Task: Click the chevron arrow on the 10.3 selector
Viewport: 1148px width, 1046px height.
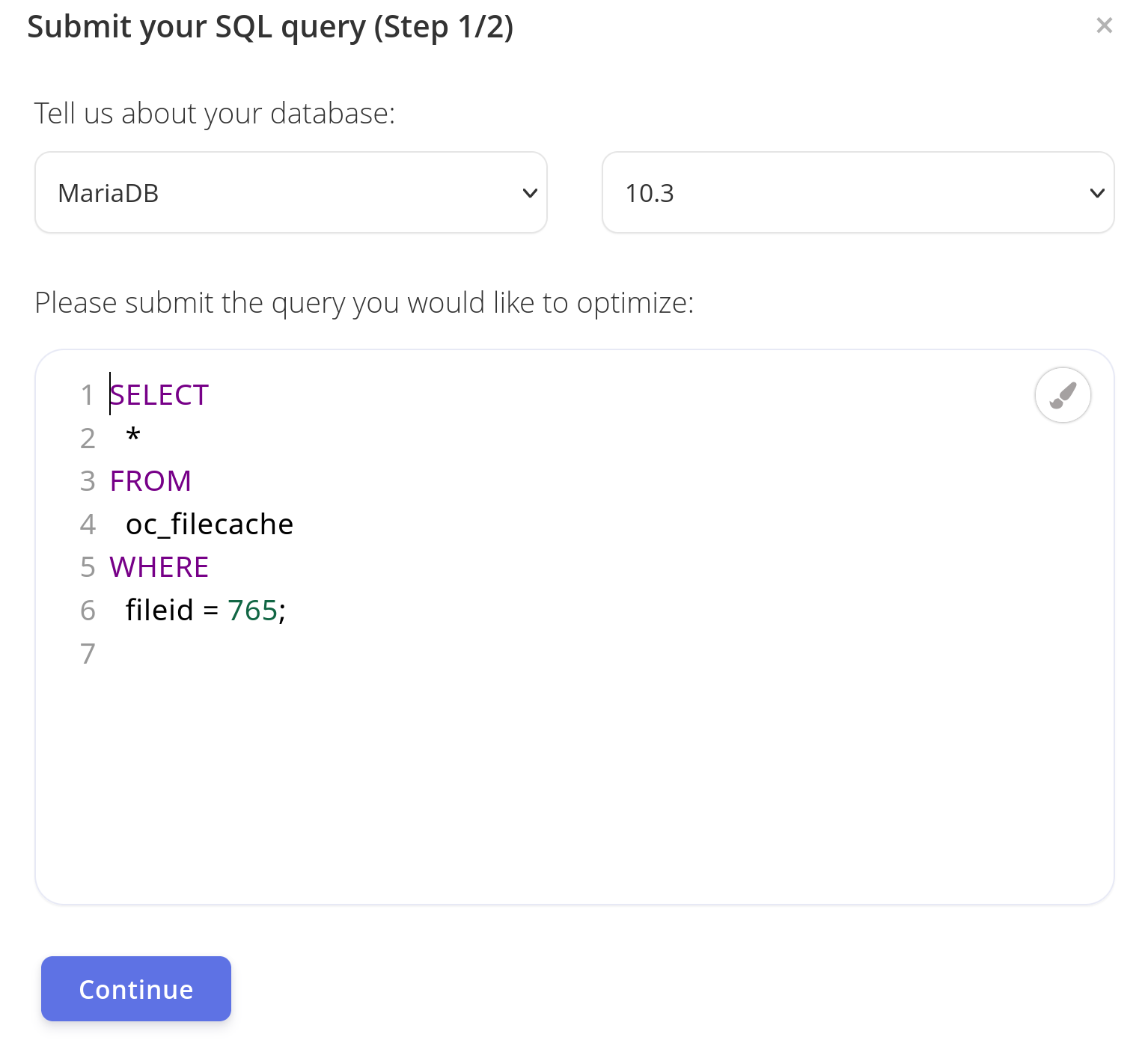Action: pyautogui.click(x=1097, y=193)
